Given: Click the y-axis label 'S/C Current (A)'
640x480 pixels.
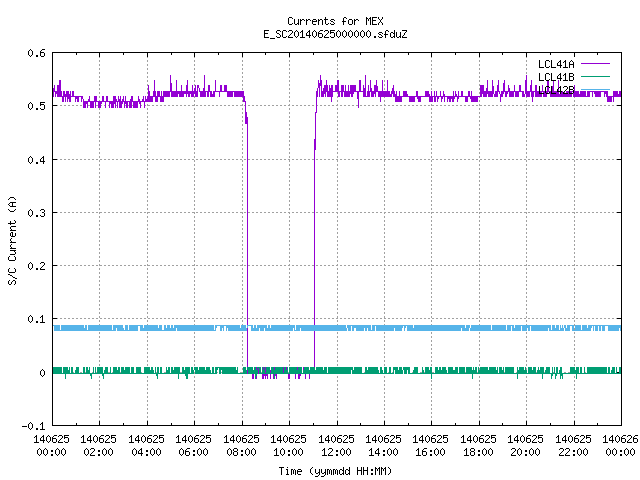Looking at the screenshot, I should [12, 240].
